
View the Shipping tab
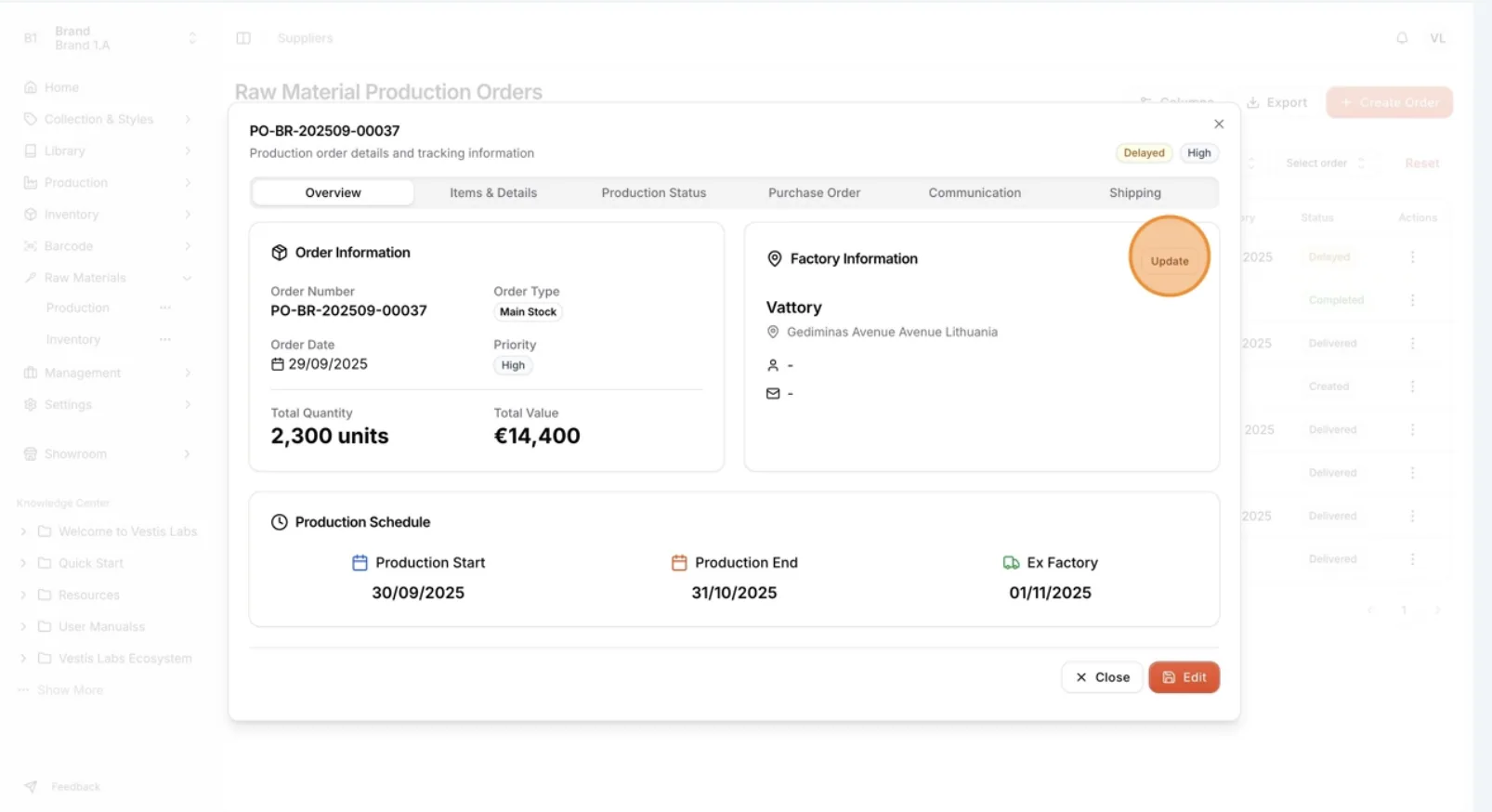pos(1135,192)
